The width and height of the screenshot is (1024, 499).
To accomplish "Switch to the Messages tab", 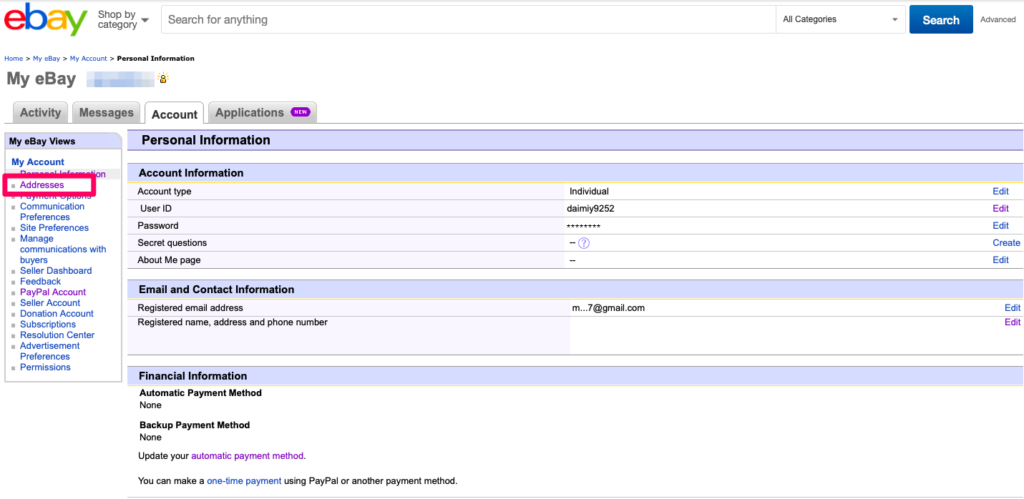I will pos(106,112).
